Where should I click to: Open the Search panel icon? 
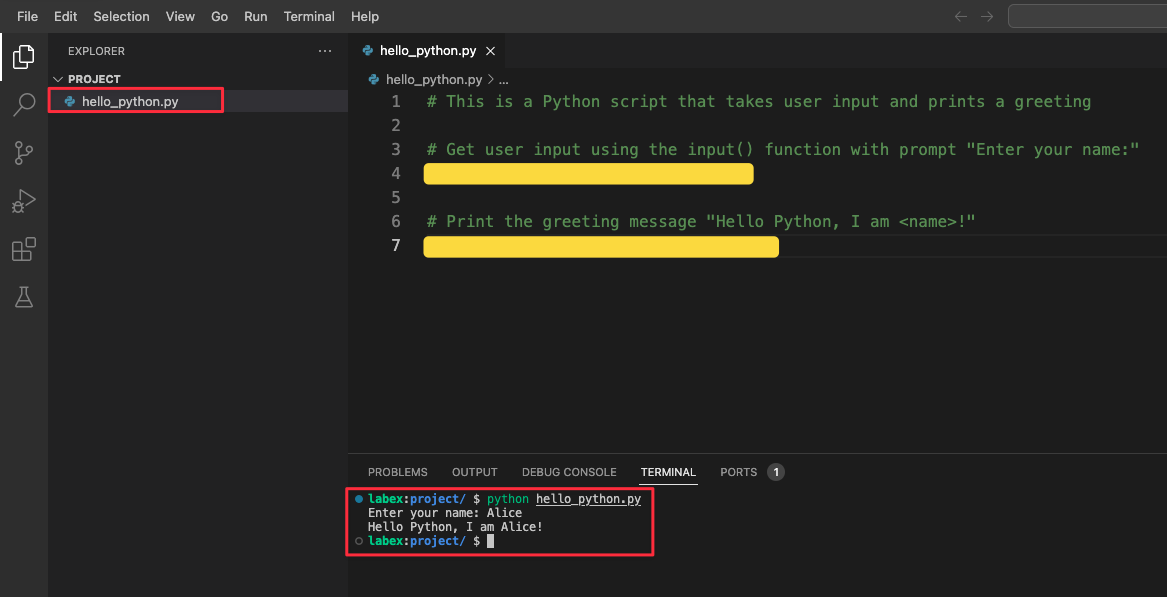tap(23, 103)
